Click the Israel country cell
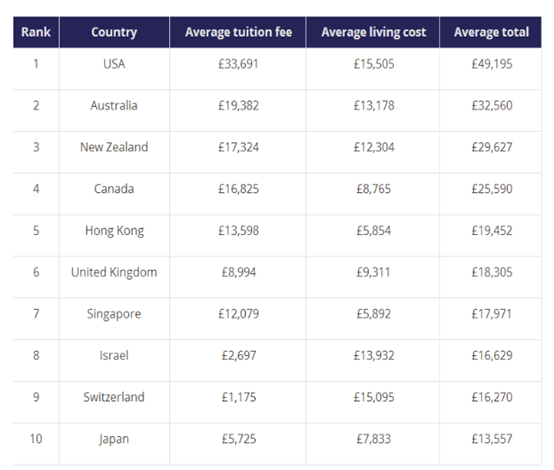The height and width of the screenshot is (470, 554). tap(114, 356)
